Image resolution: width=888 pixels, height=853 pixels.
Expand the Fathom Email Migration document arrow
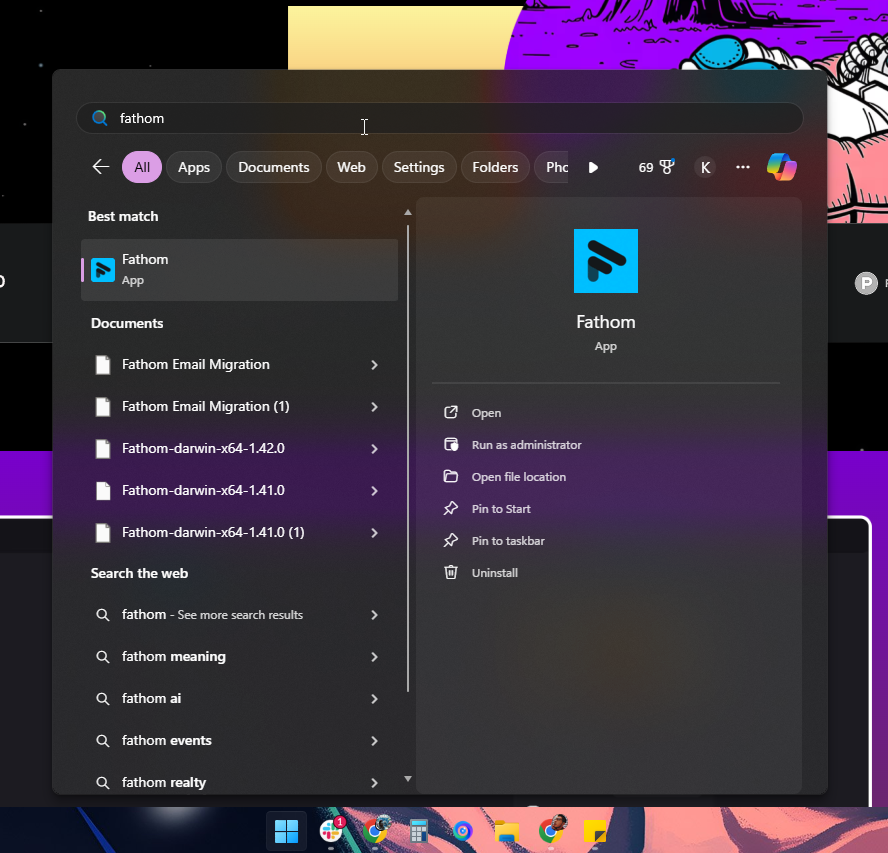tap(374, 365)
